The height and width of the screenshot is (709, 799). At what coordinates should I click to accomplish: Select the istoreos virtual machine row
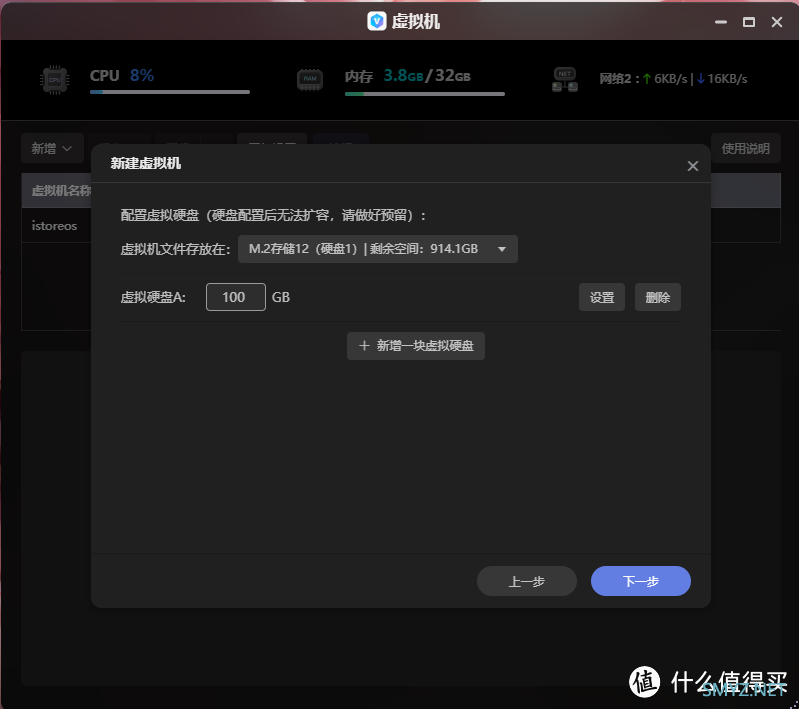(x=56, y=225)
